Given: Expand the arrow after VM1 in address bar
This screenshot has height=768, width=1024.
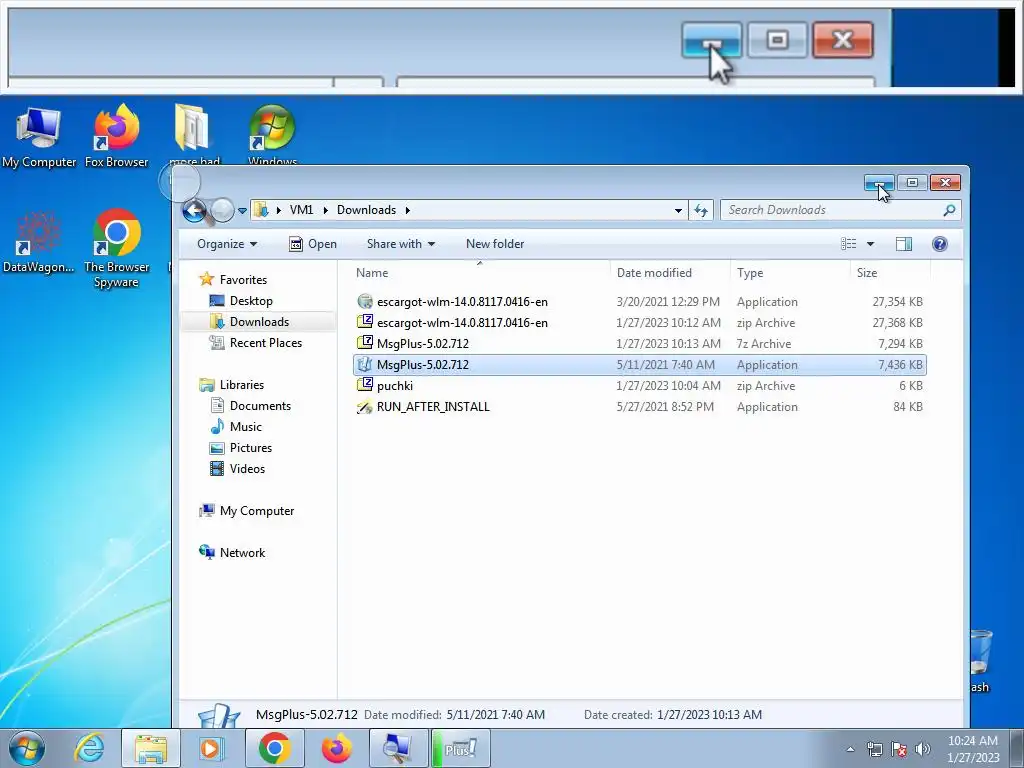Looking at the screenshot, I should tap(325, 210).
